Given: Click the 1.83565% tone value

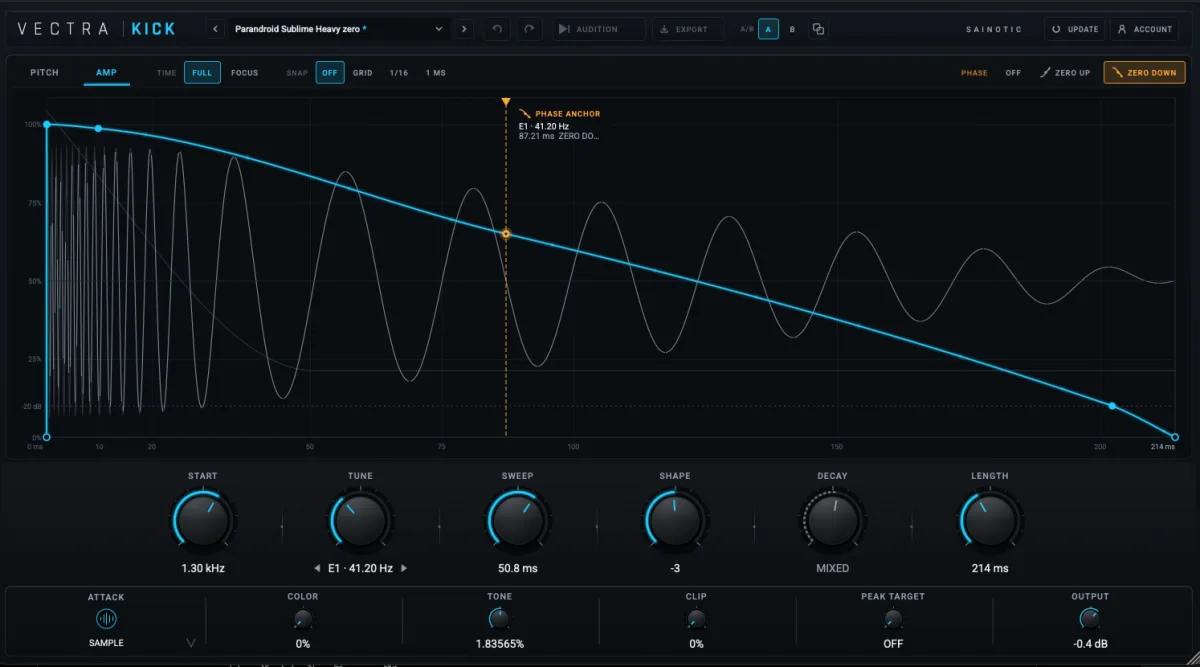Looking at the screenshot, I should tap(499, 644).
